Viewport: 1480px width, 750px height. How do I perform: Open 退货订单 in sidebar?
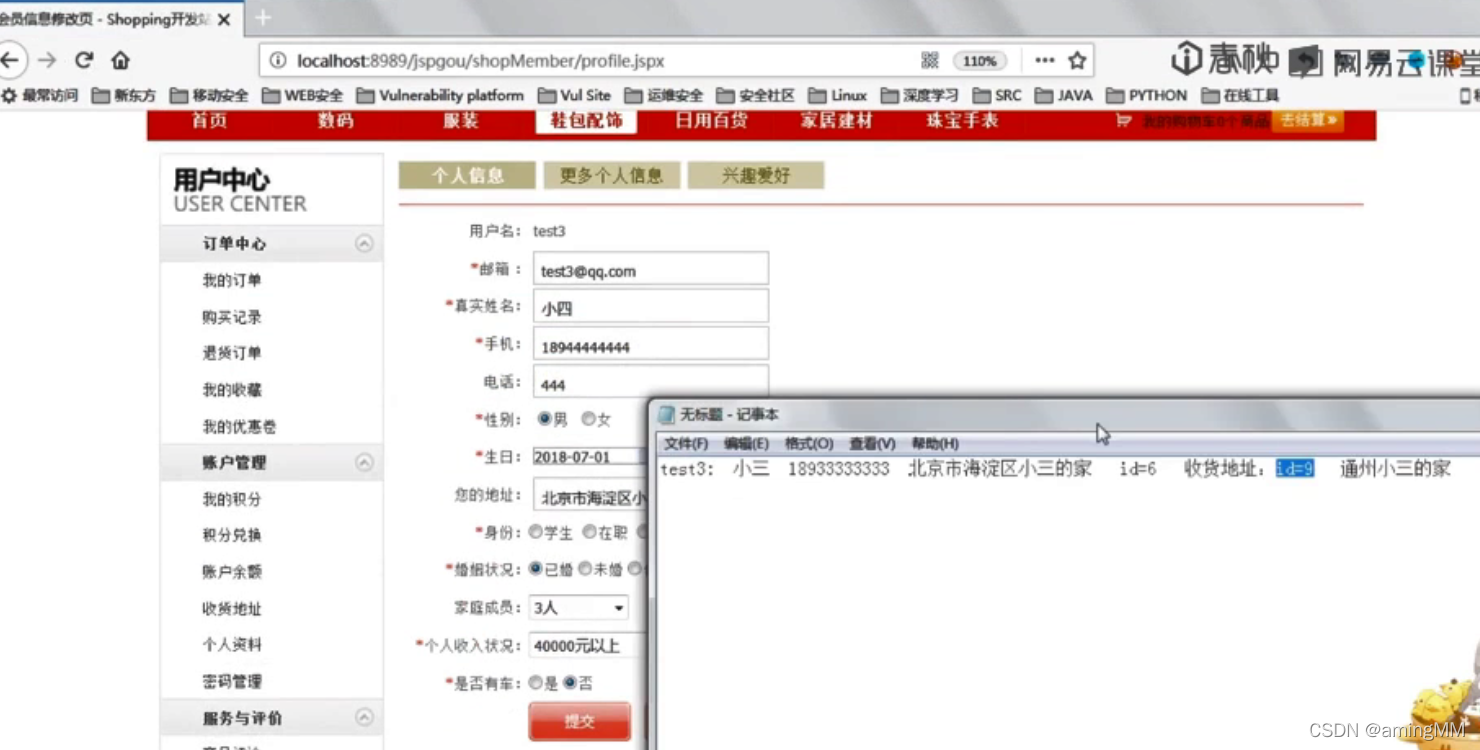231,353
